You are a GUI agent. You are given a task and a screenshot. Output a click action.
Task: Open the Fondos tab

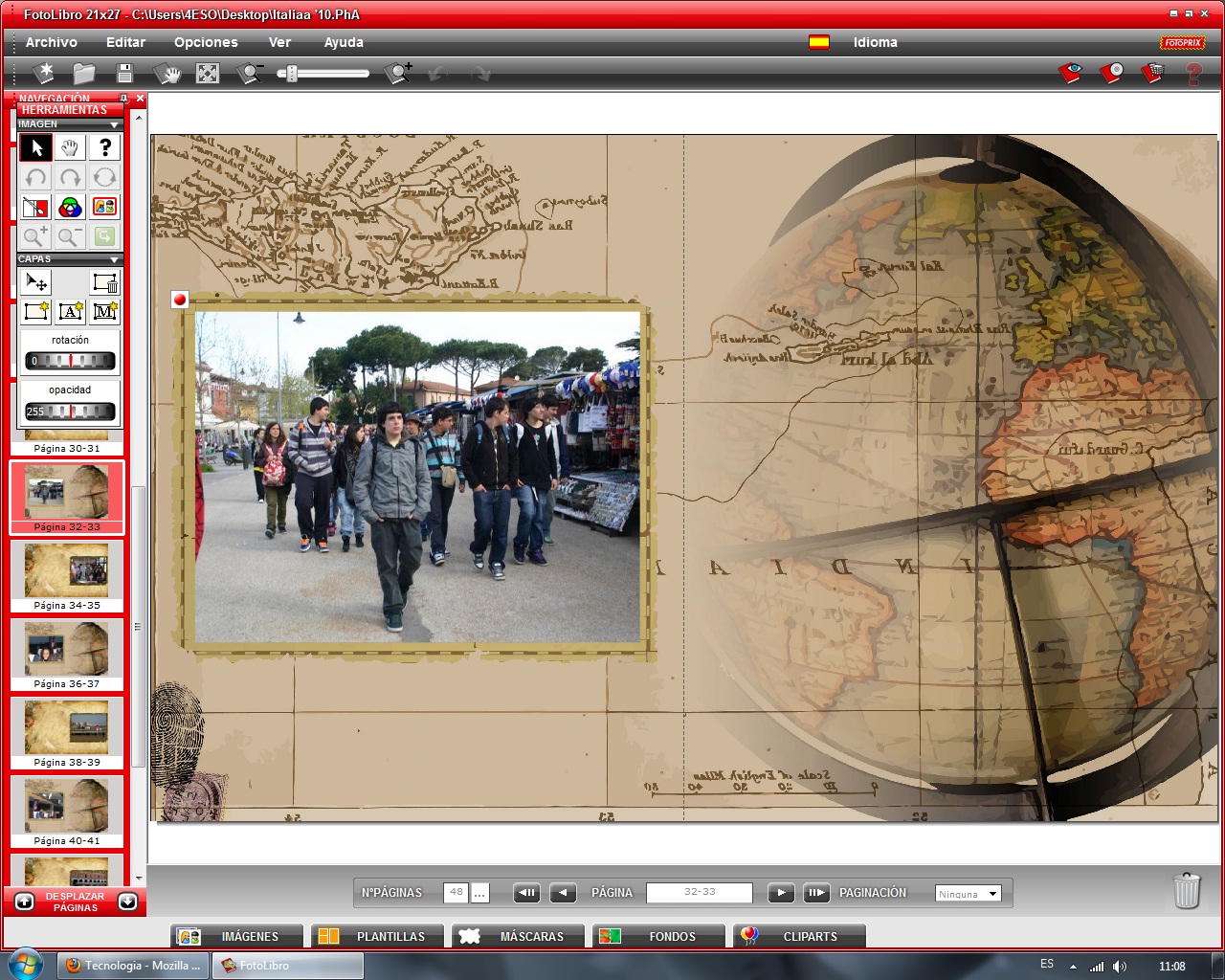click(658, 936)
